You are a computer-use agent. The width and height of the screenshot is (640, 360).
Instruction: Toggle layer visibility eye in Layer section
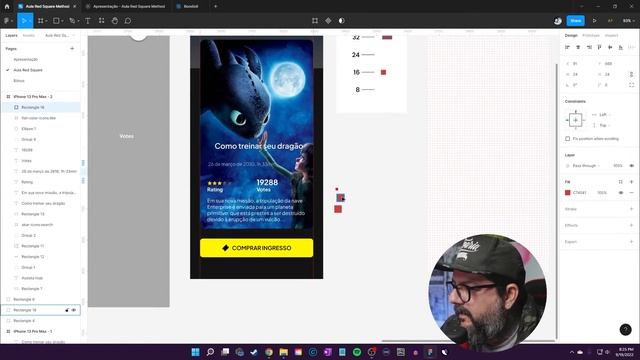[631, 166]
